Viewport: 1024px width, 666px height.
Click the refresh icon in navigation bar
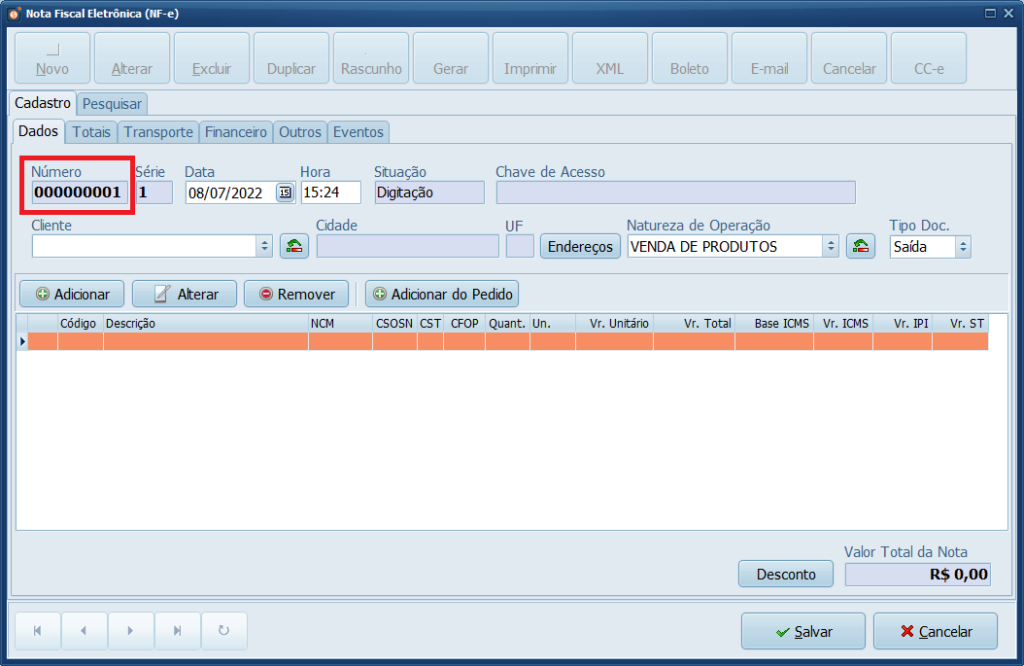point(224,631)
